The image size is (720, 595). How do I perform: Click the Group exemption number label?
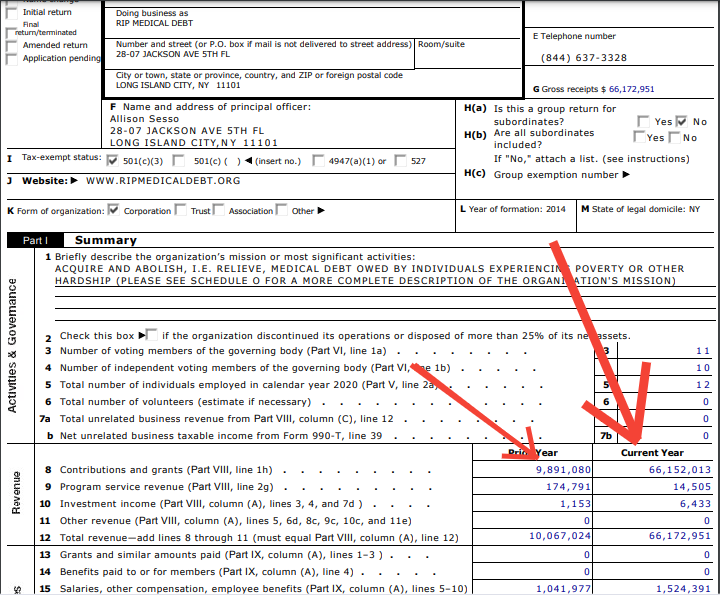[556, 175]
